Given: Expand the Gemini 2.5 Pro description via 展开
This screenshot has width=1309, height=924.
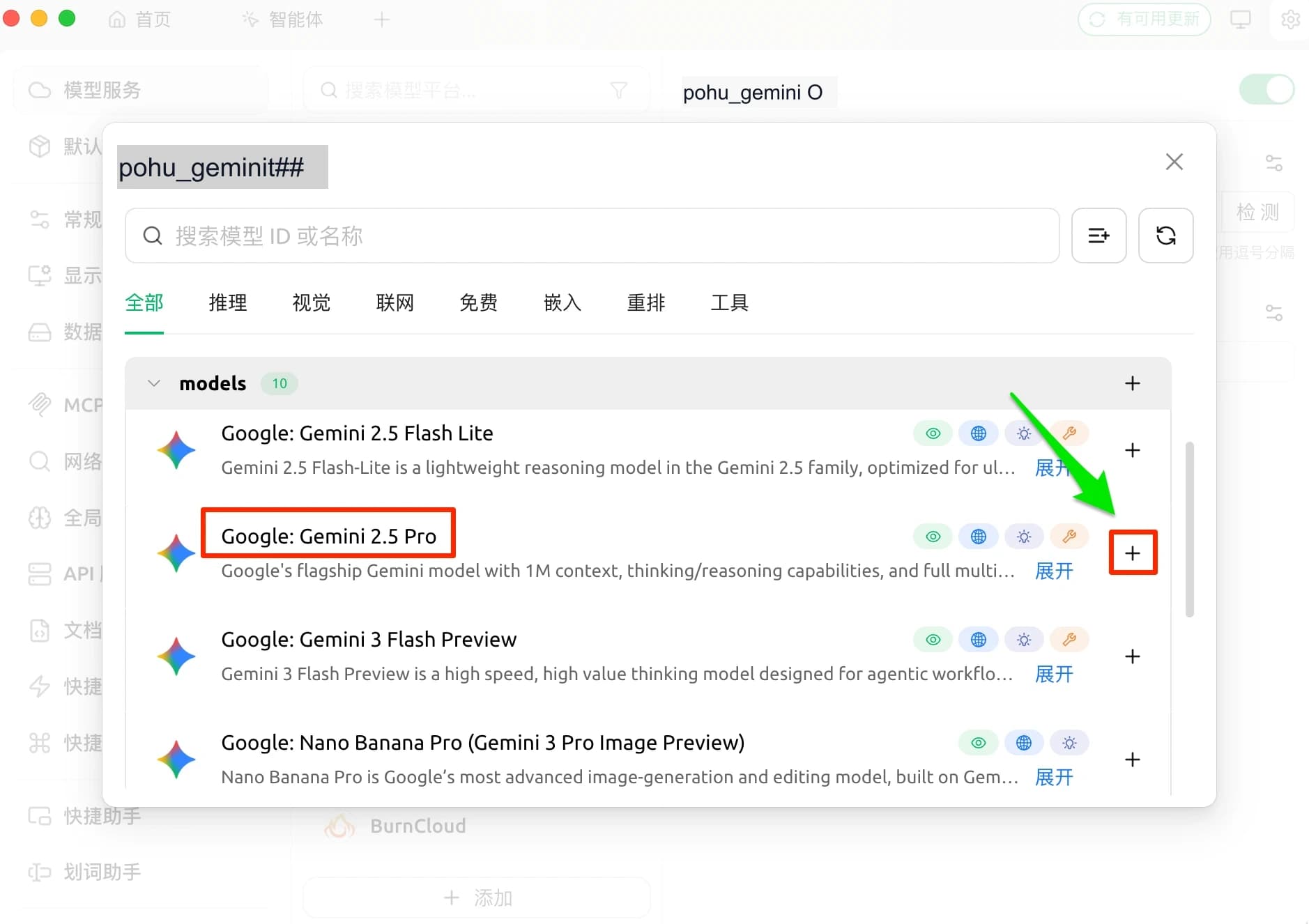Looking at the screenshot, I should [1054, 571].
